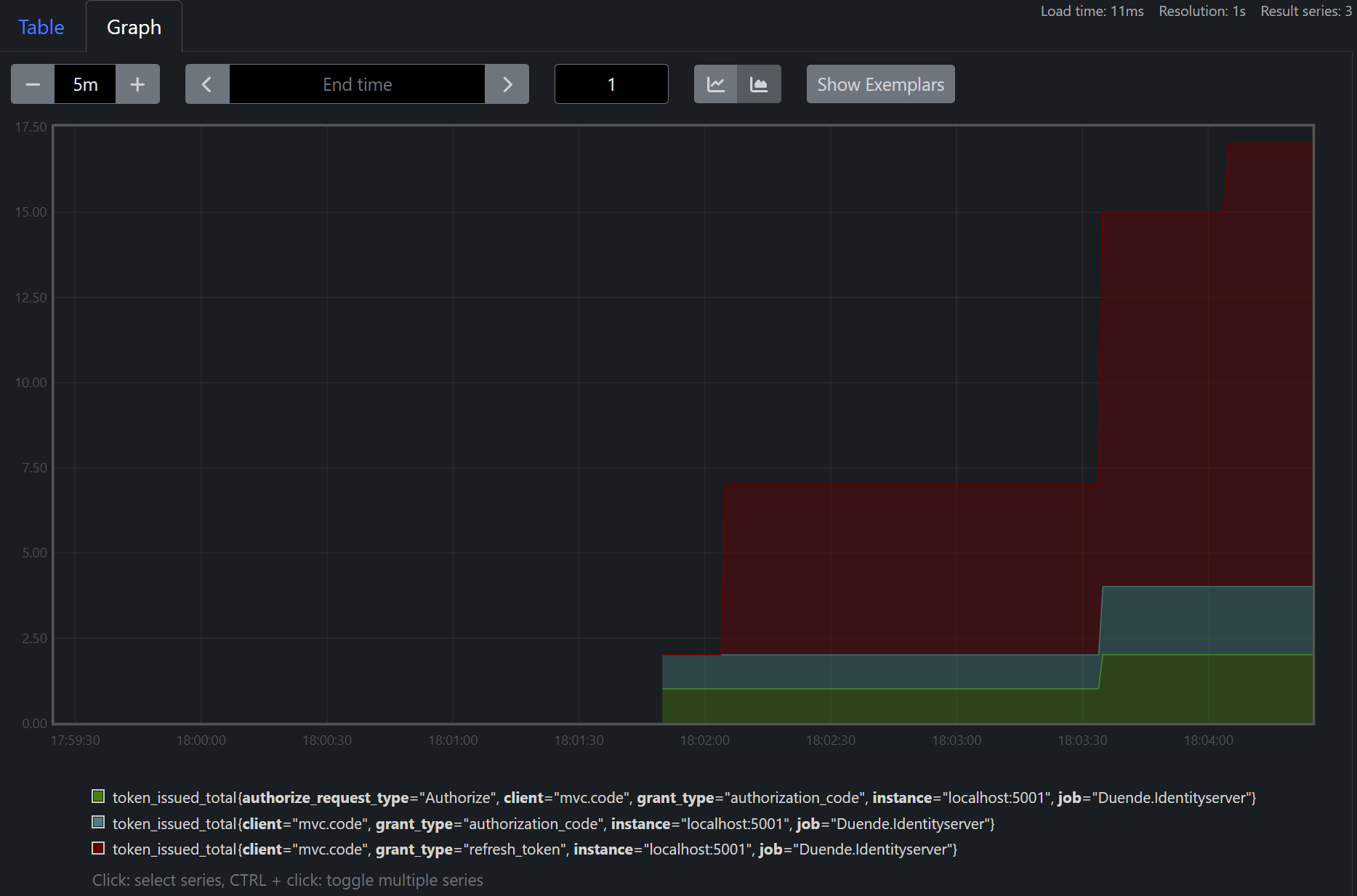1357x896 pixels.
Task: Click the 18:03:00 x-axis label
Action: 957,740
